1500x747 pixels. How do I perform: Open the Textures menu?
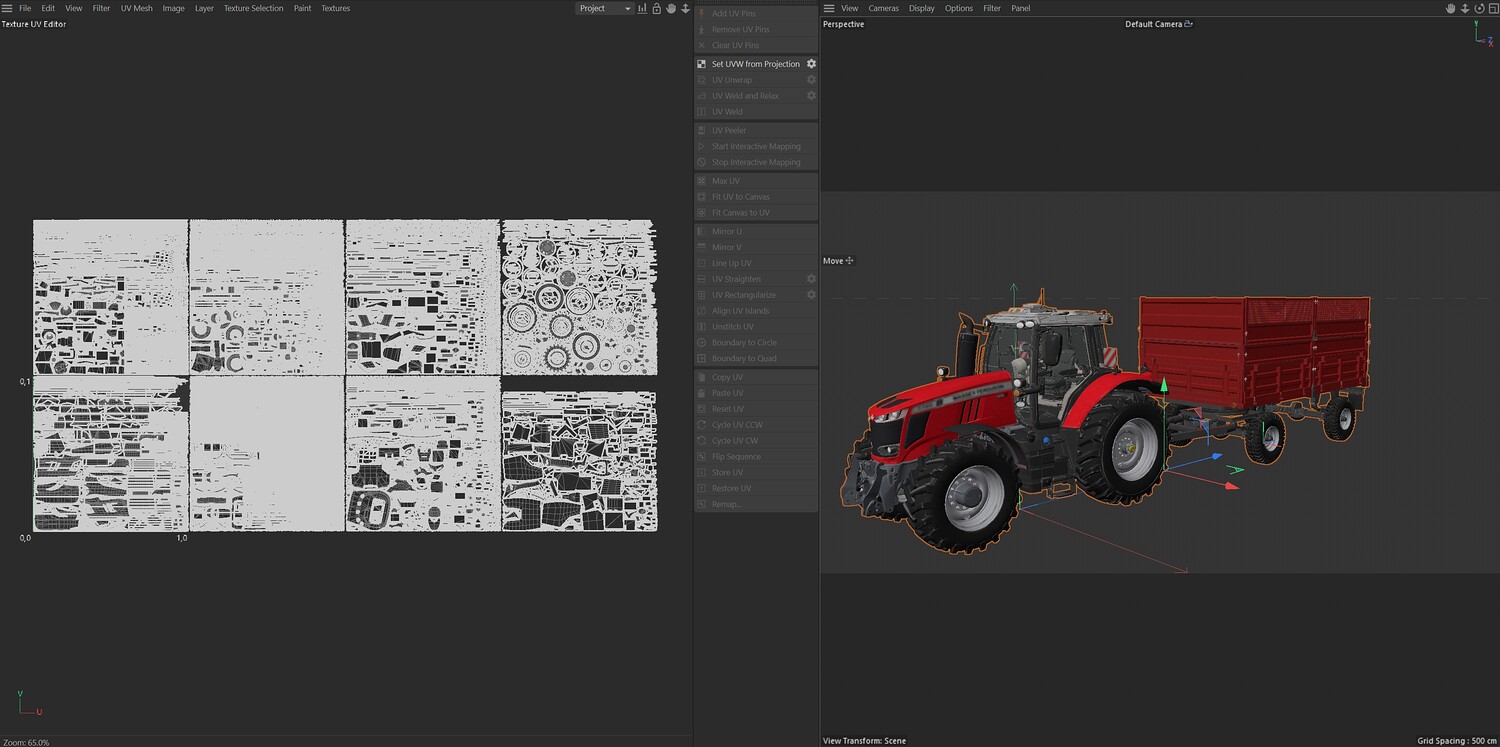click(335, 8)
